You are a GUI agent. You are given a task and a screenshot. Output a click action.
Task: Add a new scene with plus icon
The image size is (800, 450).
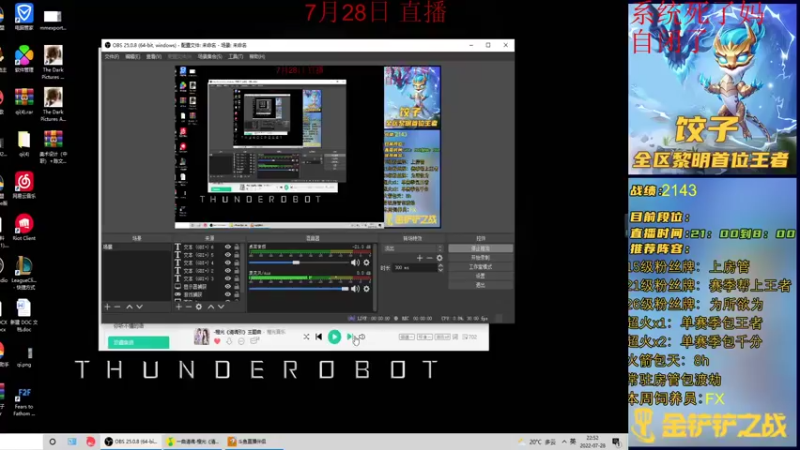107,307
